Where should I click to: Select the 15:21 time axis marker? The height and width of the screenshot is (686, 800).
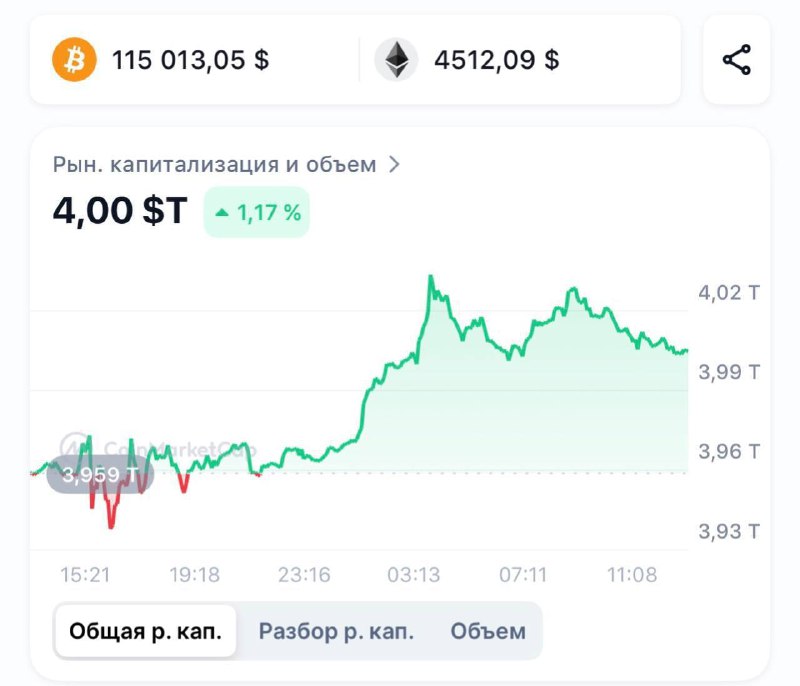tap(85, 575)
